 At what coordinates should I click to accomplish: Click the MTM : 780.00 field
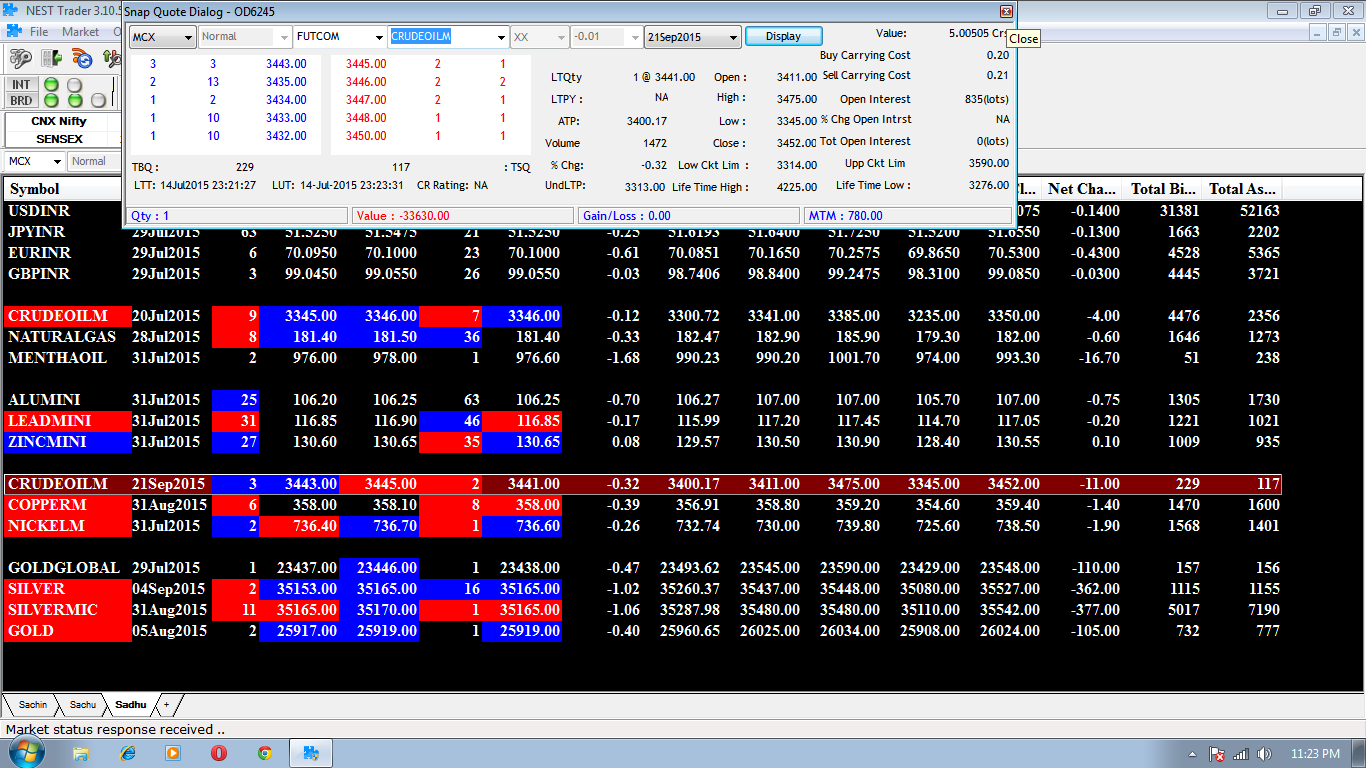tap(907, 215)
